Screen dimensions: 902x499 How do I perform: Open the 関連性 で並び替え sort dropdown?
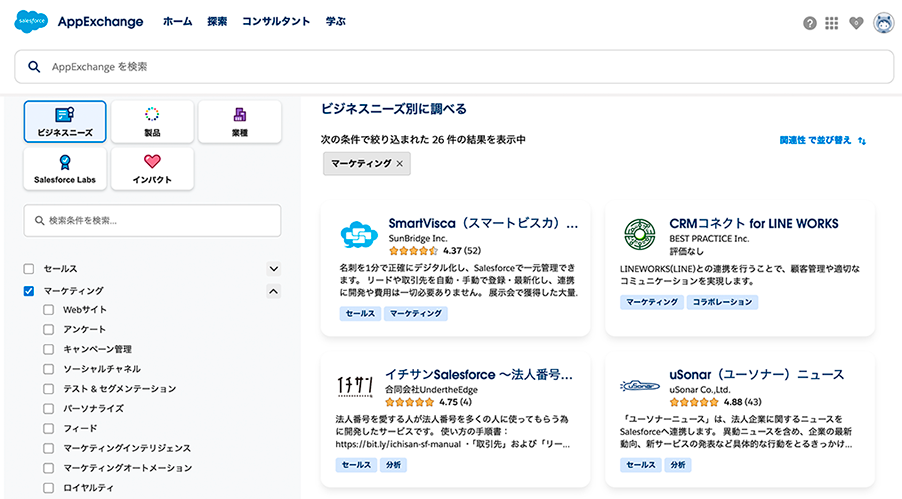pyautogui.click(x=822, y=141)
